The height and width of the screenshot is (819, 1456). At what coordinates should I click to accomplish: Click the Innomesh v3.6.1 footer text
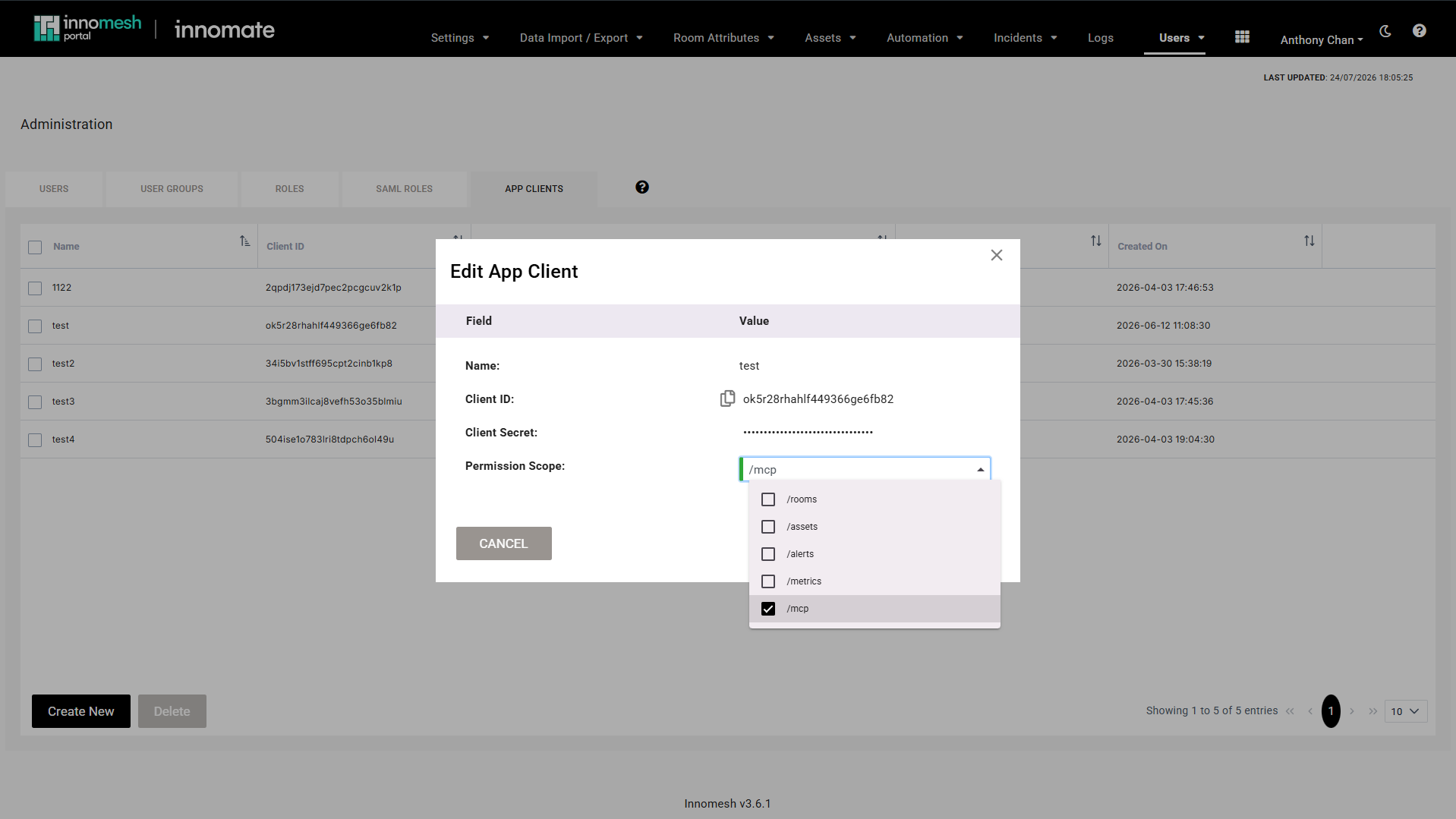click(727, 803)
